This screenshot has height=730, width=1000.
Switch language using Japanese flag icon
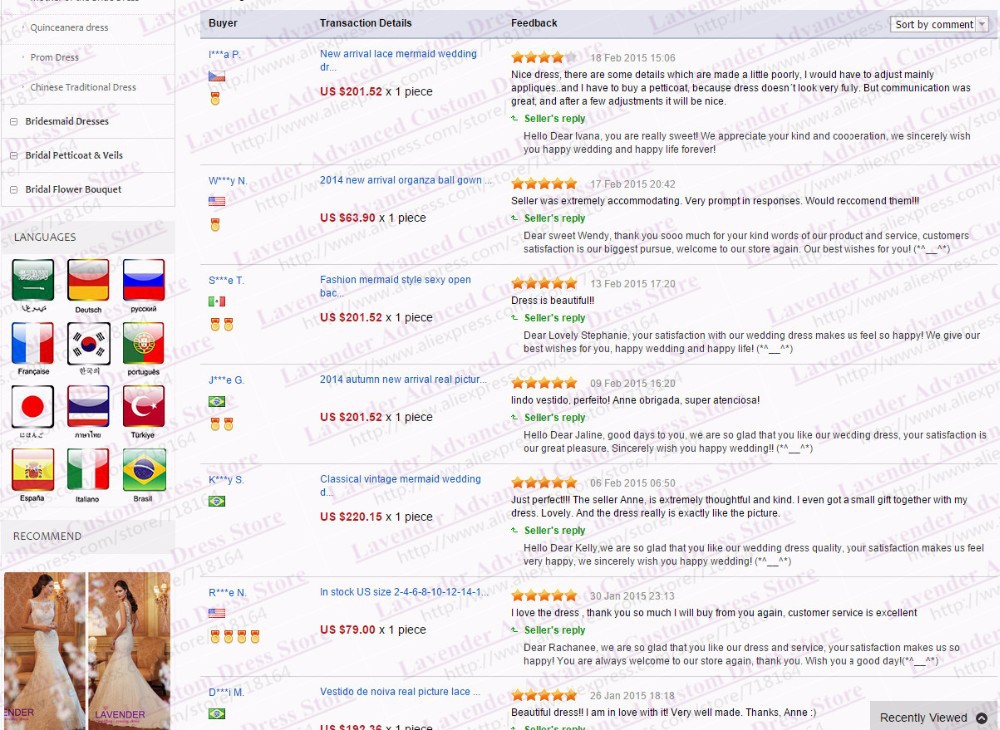coord(32,406)
